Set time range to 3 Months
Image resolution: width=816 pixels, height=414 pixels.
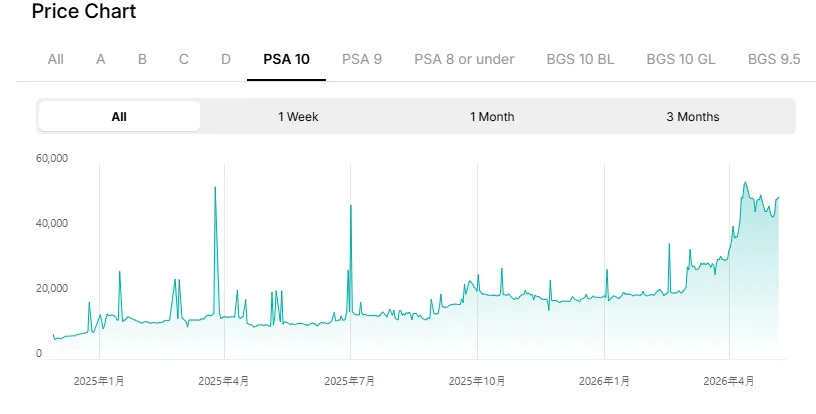pos(693,117)
